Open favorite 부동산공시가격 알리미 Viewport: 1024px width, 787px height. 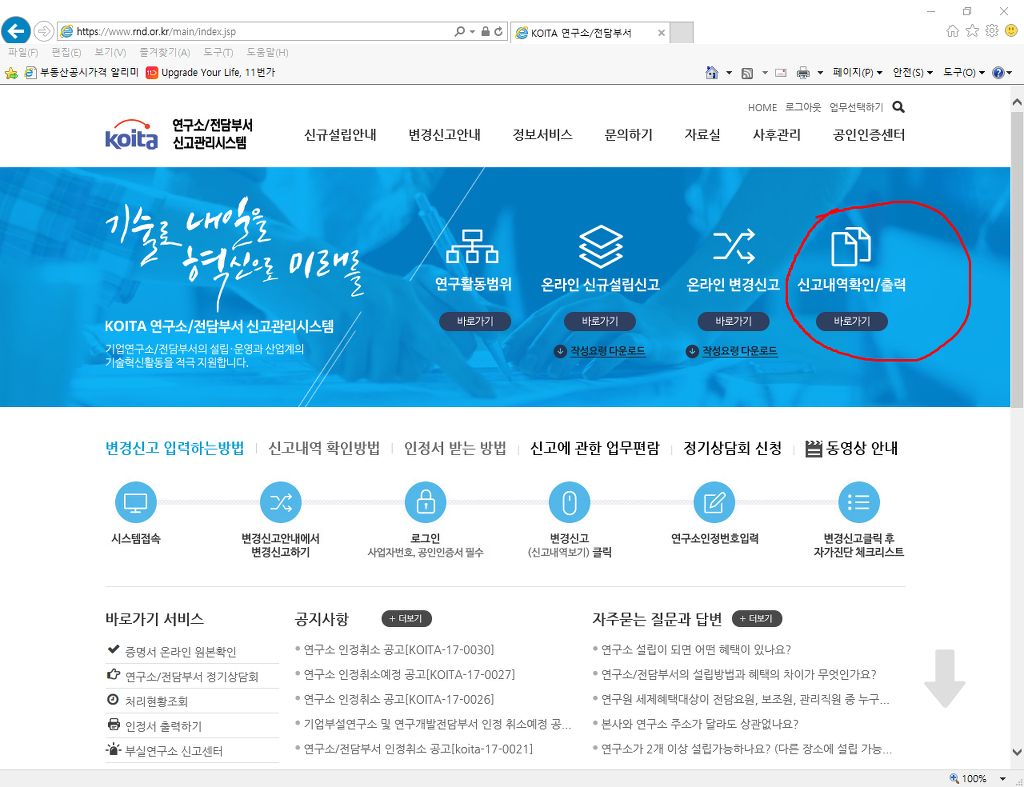[x=82, y=72]
